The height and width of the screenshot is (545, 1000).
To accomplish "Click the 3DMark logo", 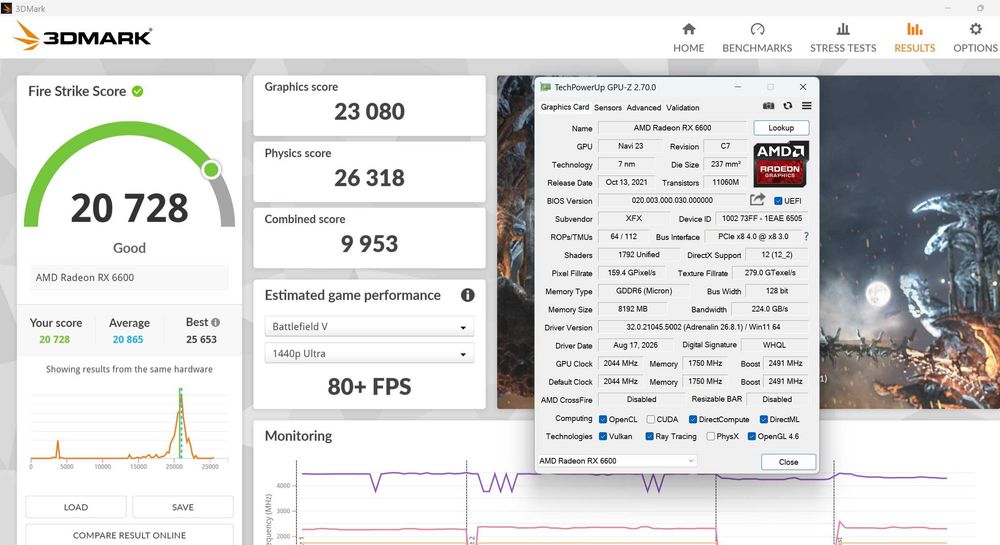I will pyautogui.click(x=82, y=36).
